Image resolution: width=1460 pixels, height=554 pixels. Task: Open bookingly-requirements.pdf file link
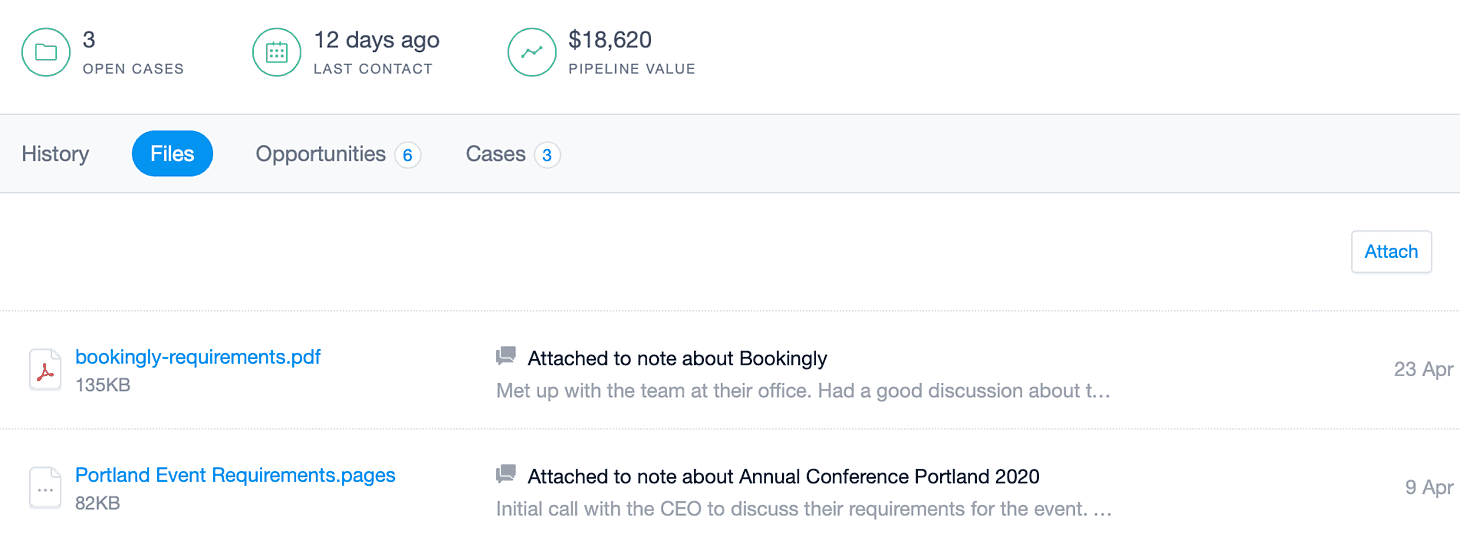tap(198, 357)
